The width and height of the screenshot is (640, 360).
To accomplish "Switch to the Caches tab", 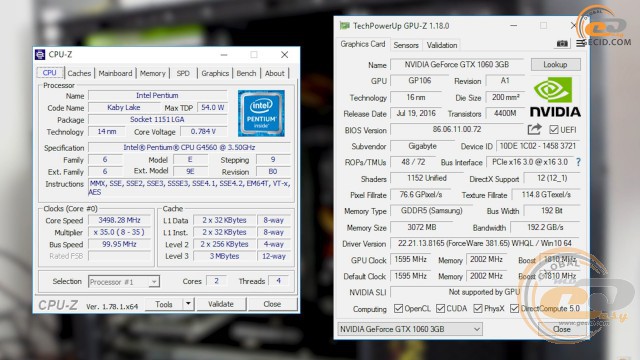I will tap(79, 73).
